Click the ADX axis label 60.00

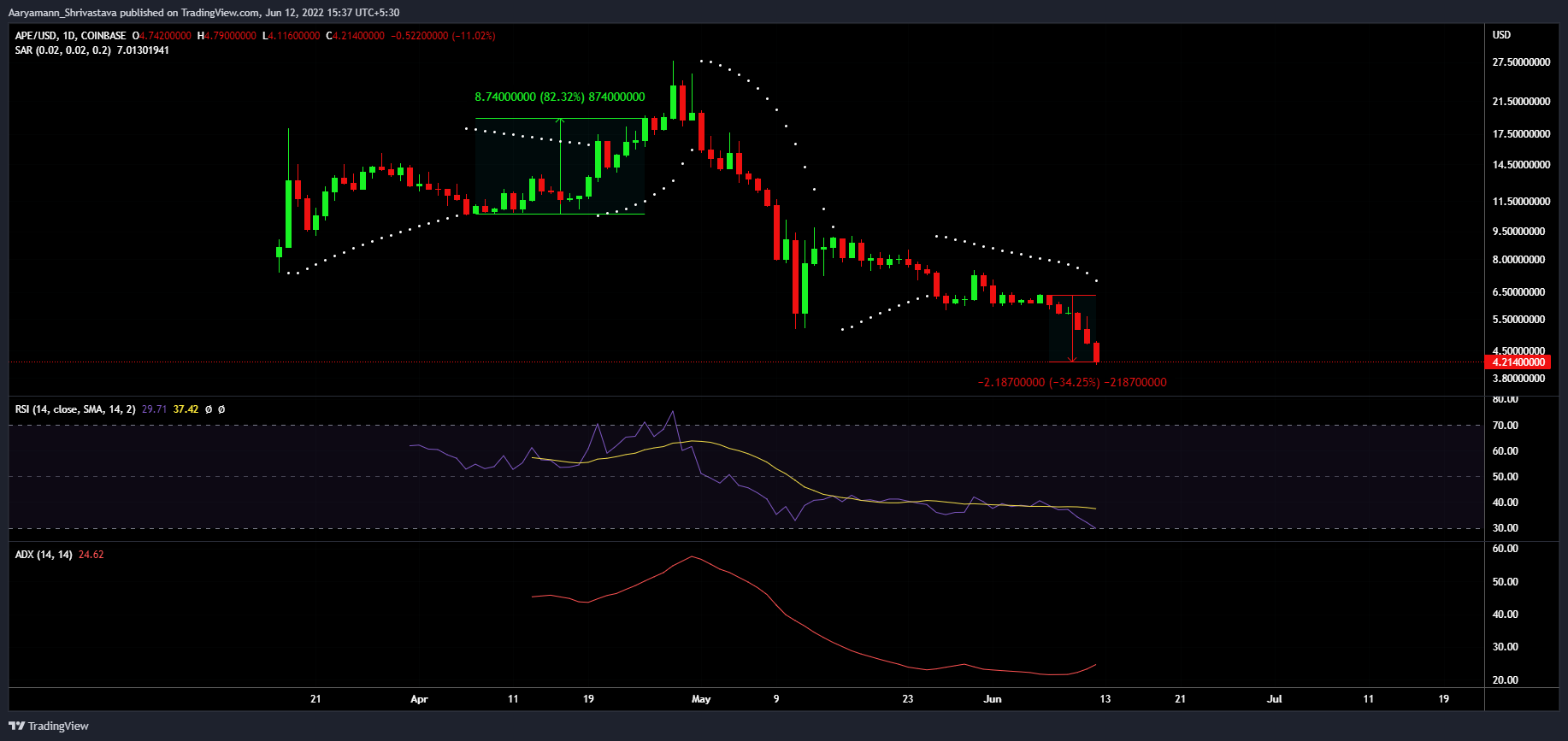click(1505, 549)
